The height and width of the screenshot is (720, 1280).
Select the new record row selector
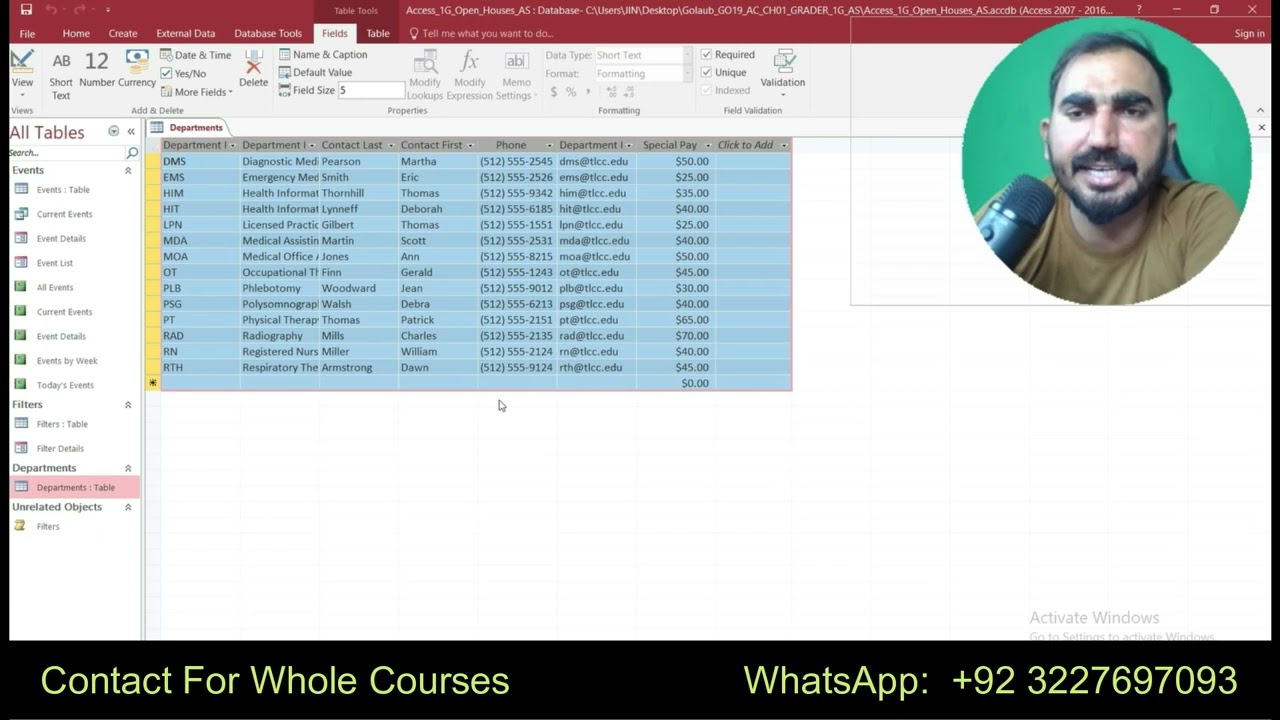(153, 383)
